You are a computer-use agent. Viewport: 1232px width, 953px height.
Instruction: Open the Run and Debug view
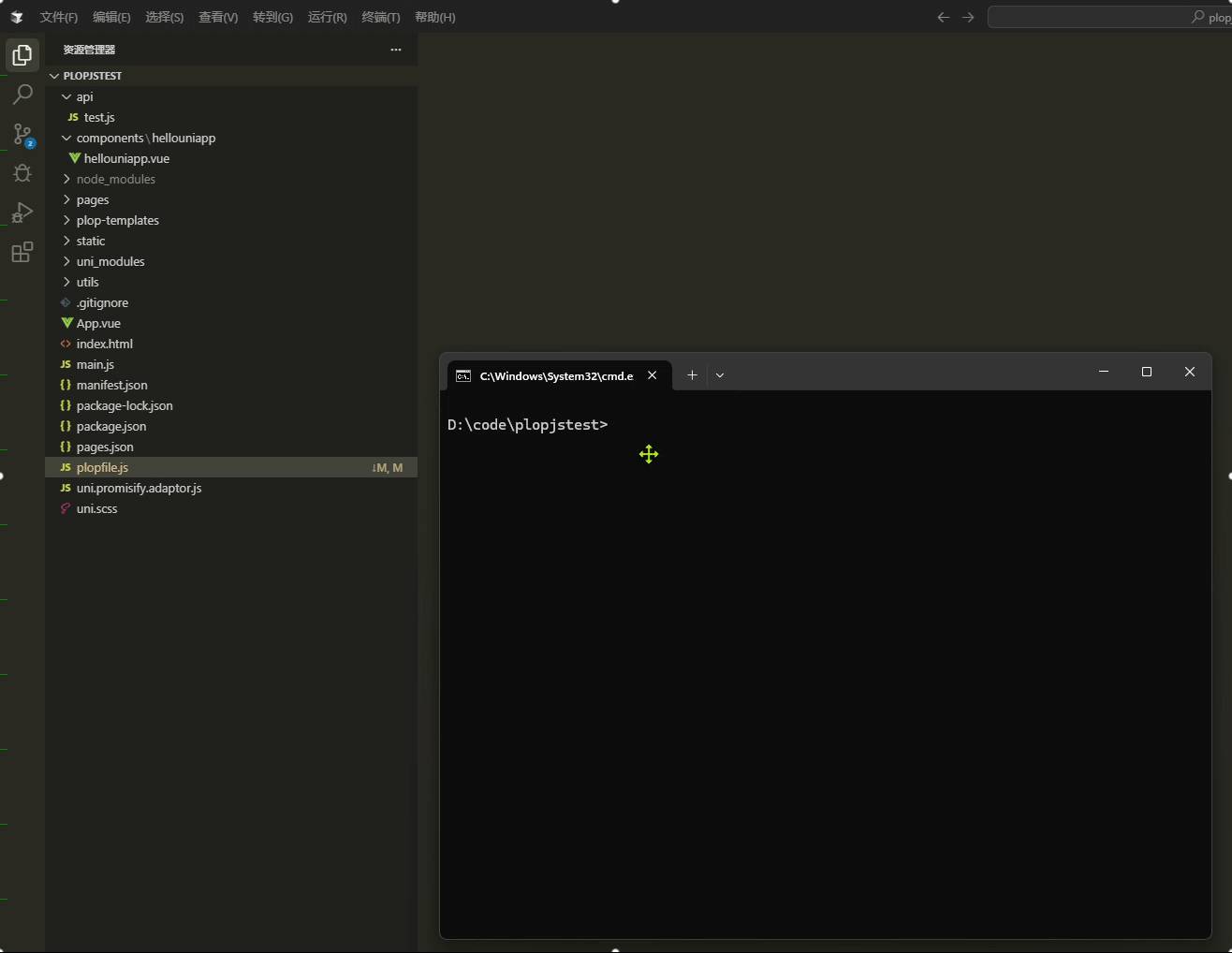click(x=22, y=212)
